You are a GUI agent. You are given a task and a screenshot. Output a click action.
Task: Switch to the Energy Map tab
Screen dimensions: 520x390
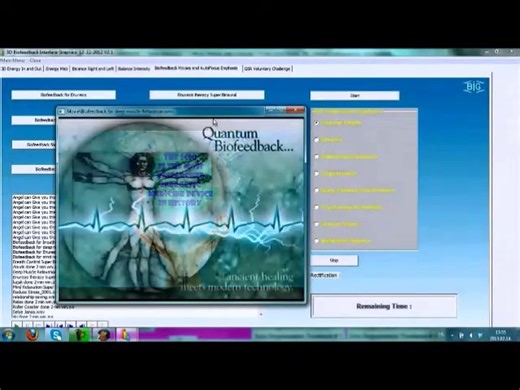click(x=57, y=69)
